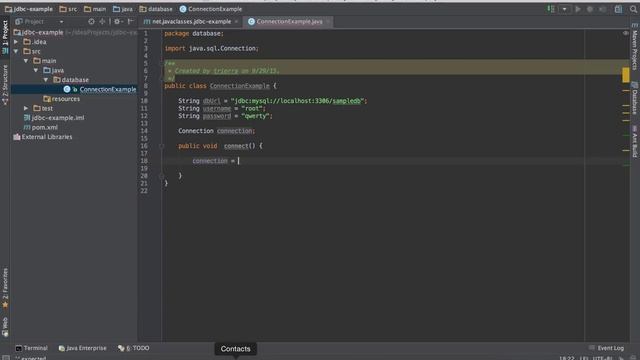
Task: Open the 6: TODO tool window
Action: 134,348
